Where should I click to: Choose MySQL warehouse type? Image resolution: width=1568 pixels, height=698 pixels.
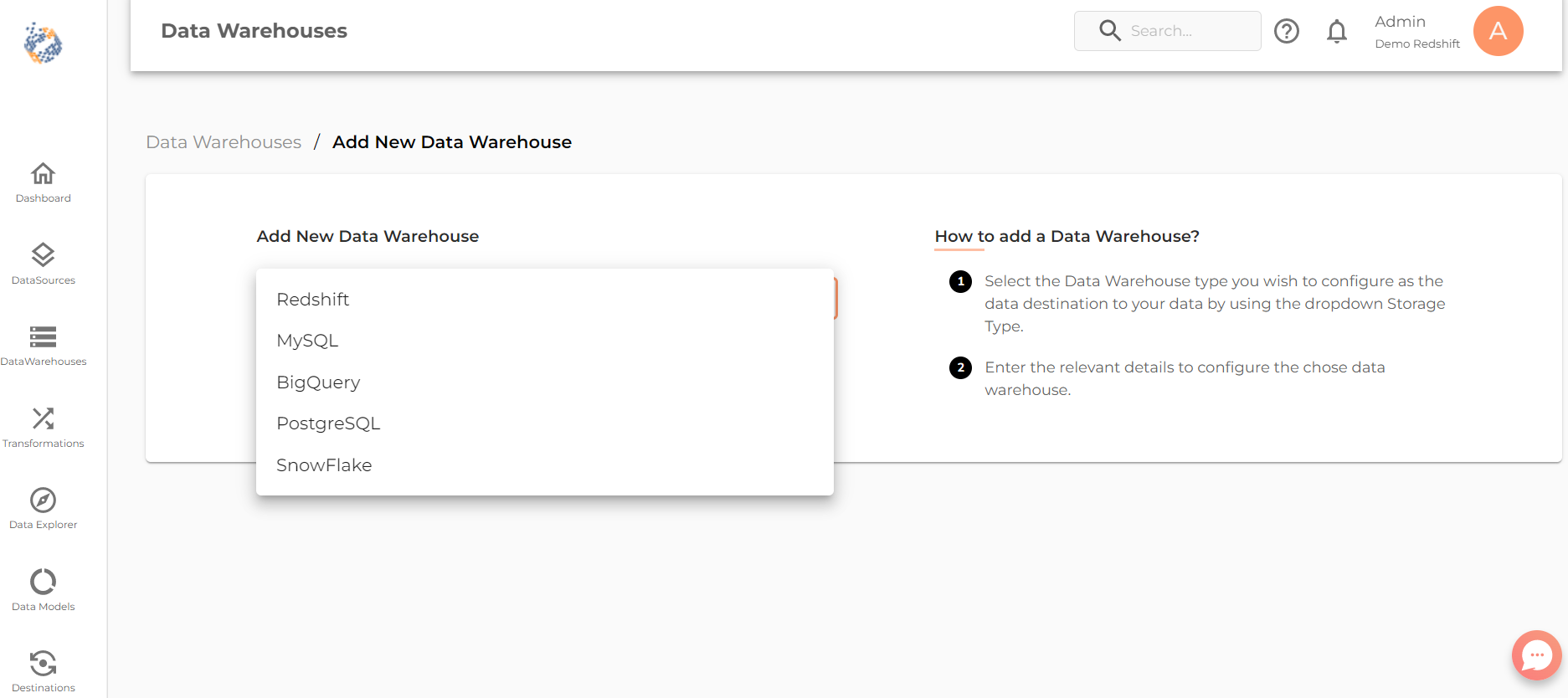point(545,341)
